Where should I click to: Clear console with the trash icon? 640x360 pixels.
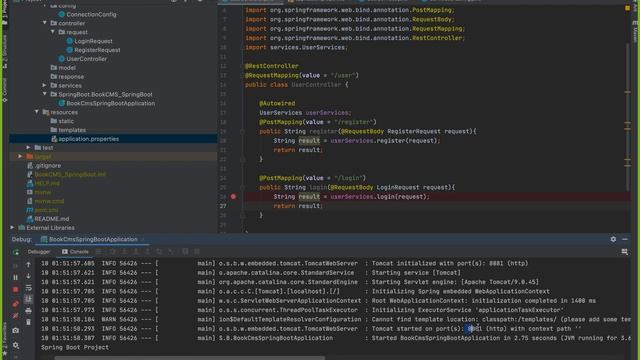click(28, 322)
